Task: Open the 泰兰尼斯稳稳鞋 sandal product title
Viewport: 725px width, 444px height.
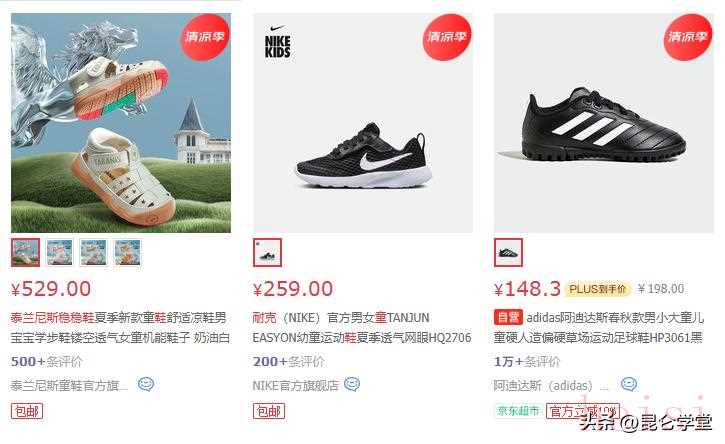Action: pos(120,327)
